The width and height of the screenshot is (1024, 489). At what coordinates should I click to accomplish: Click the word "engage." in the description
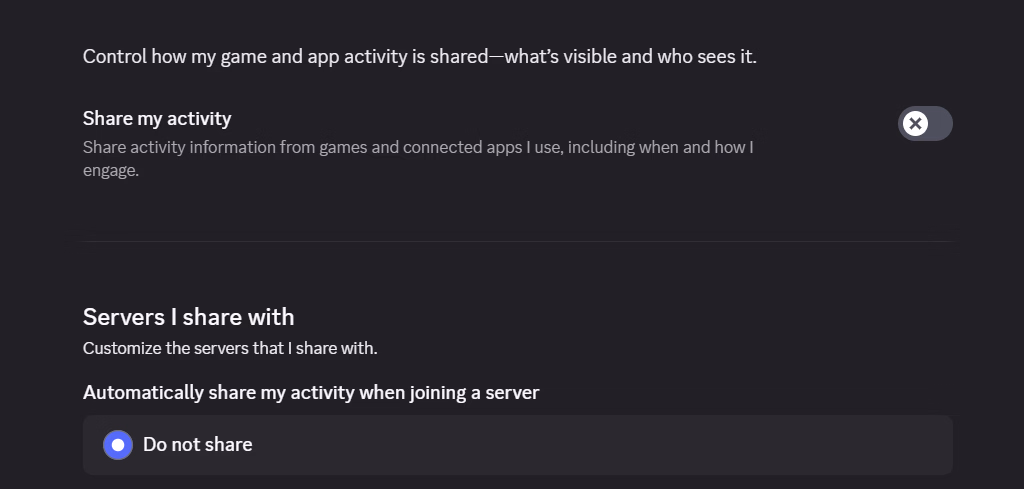click(x=110, y=170)
